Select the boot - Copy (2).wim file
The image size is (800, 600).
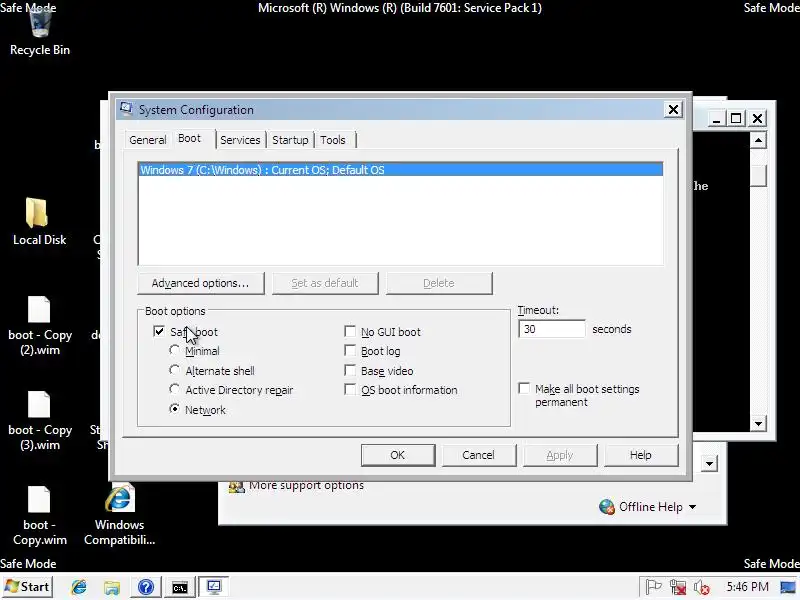point(39,310)
